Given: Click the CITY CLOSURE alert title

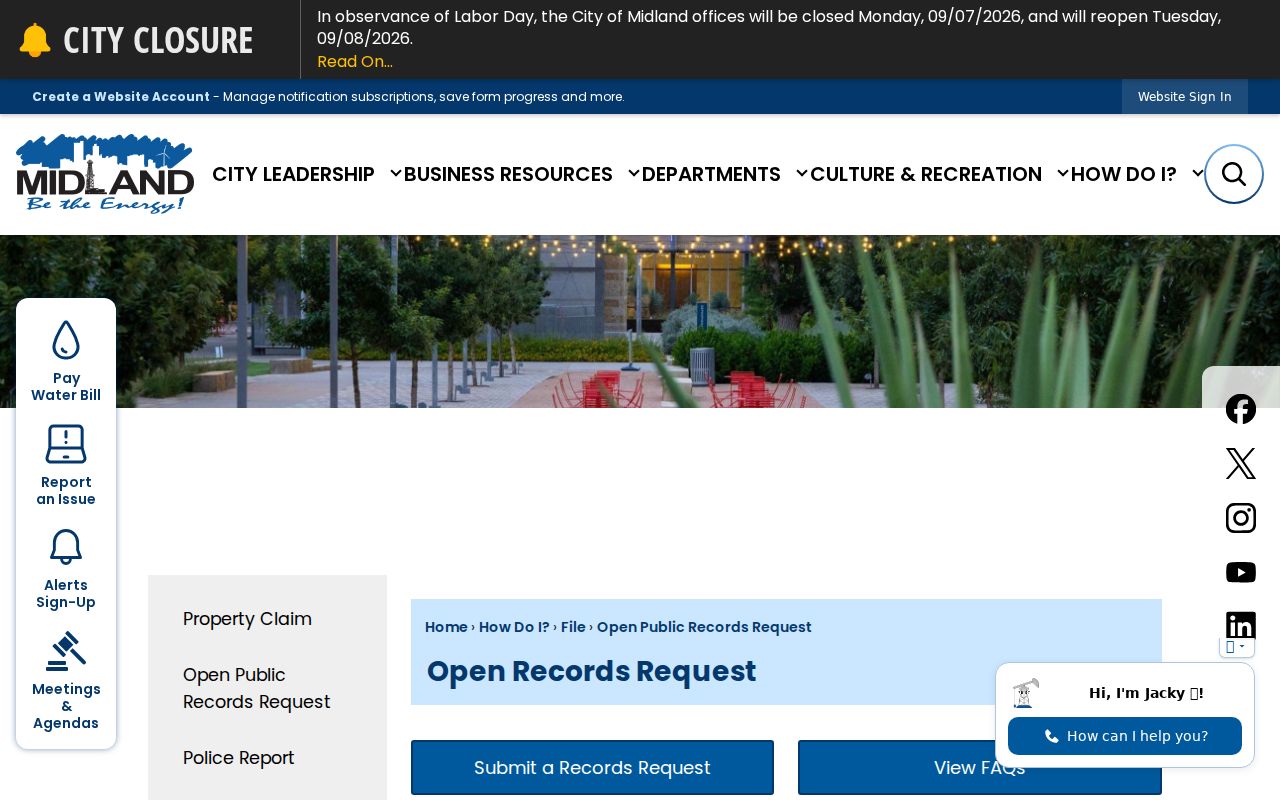Looking at the screenshot, I should 158,40.
